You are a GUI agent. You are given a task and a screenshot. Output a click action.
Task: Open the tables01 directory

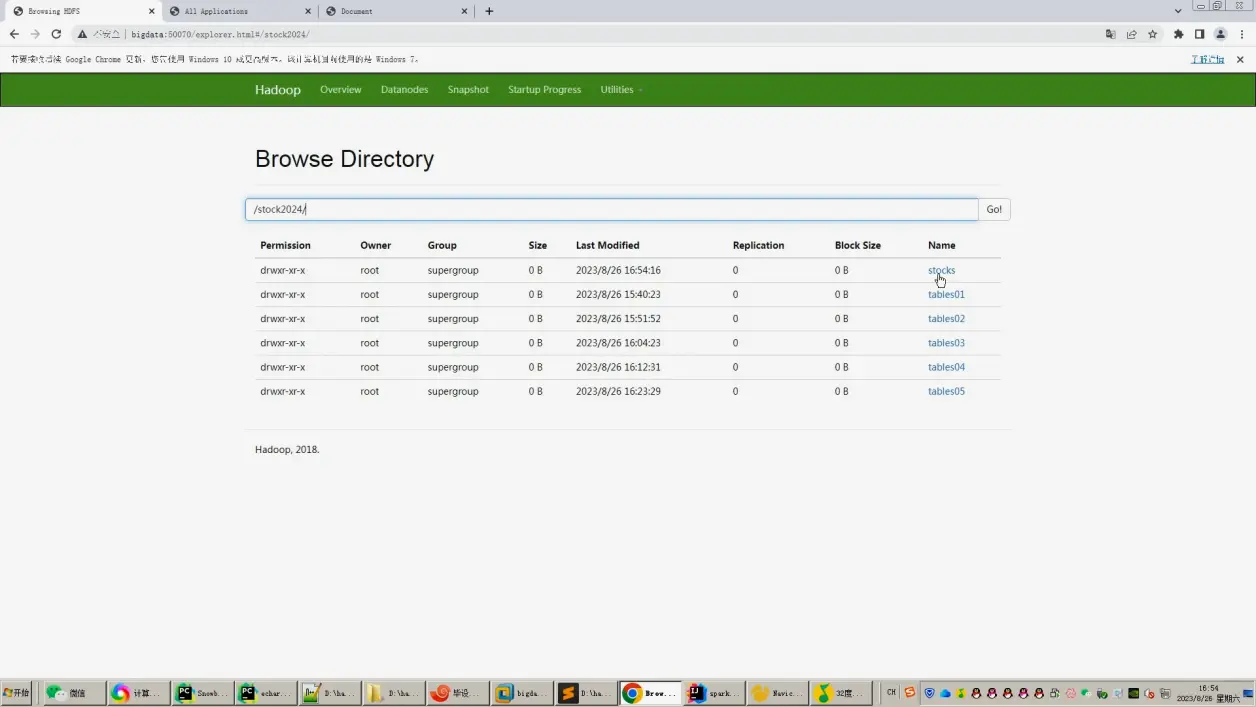(x=946, y=295)
